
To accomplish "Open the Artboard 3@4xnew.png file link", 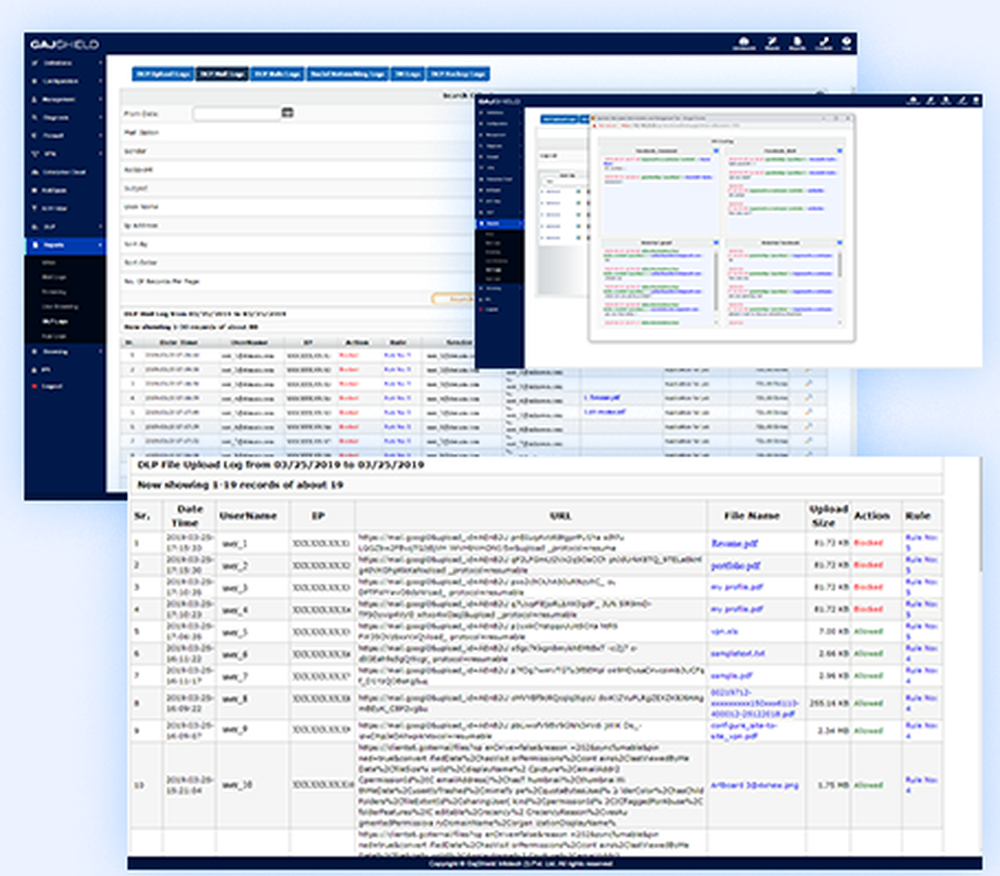I will point(754,785).
